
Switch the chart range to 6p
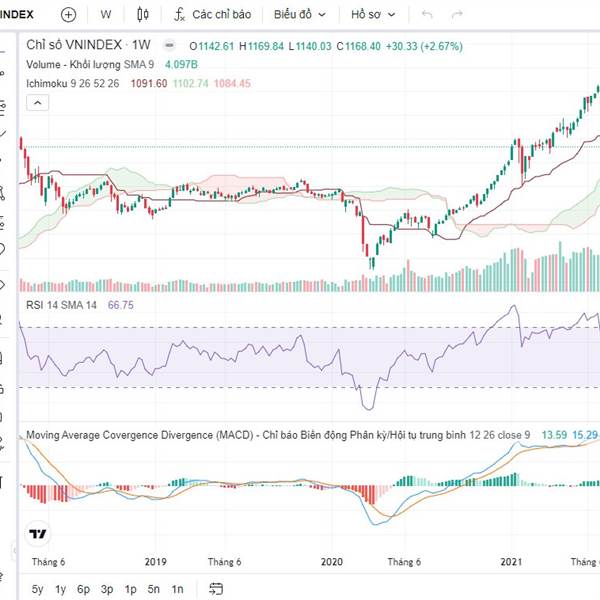[83, 589]
